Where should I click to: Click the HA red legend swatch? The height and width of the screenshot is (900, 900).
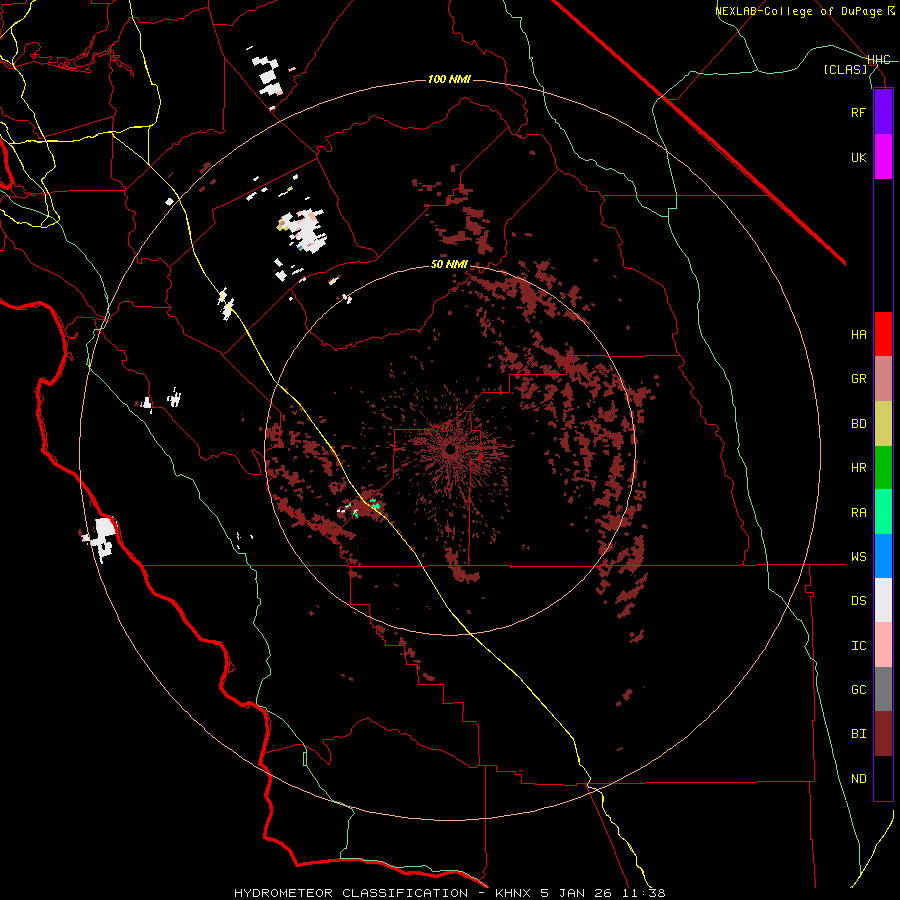point(883,334)
